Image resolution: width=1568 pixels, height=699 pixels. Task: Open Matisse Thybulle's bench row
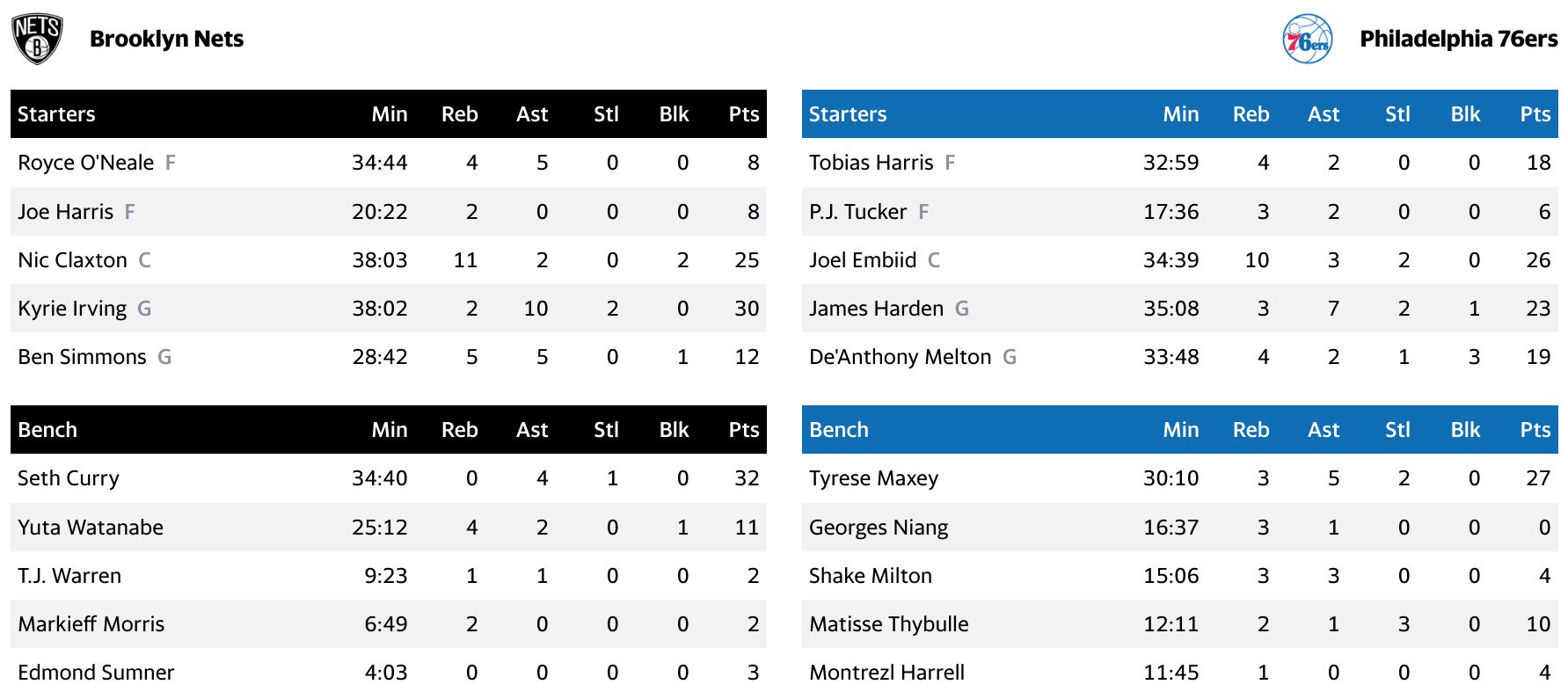(1180, 624)
